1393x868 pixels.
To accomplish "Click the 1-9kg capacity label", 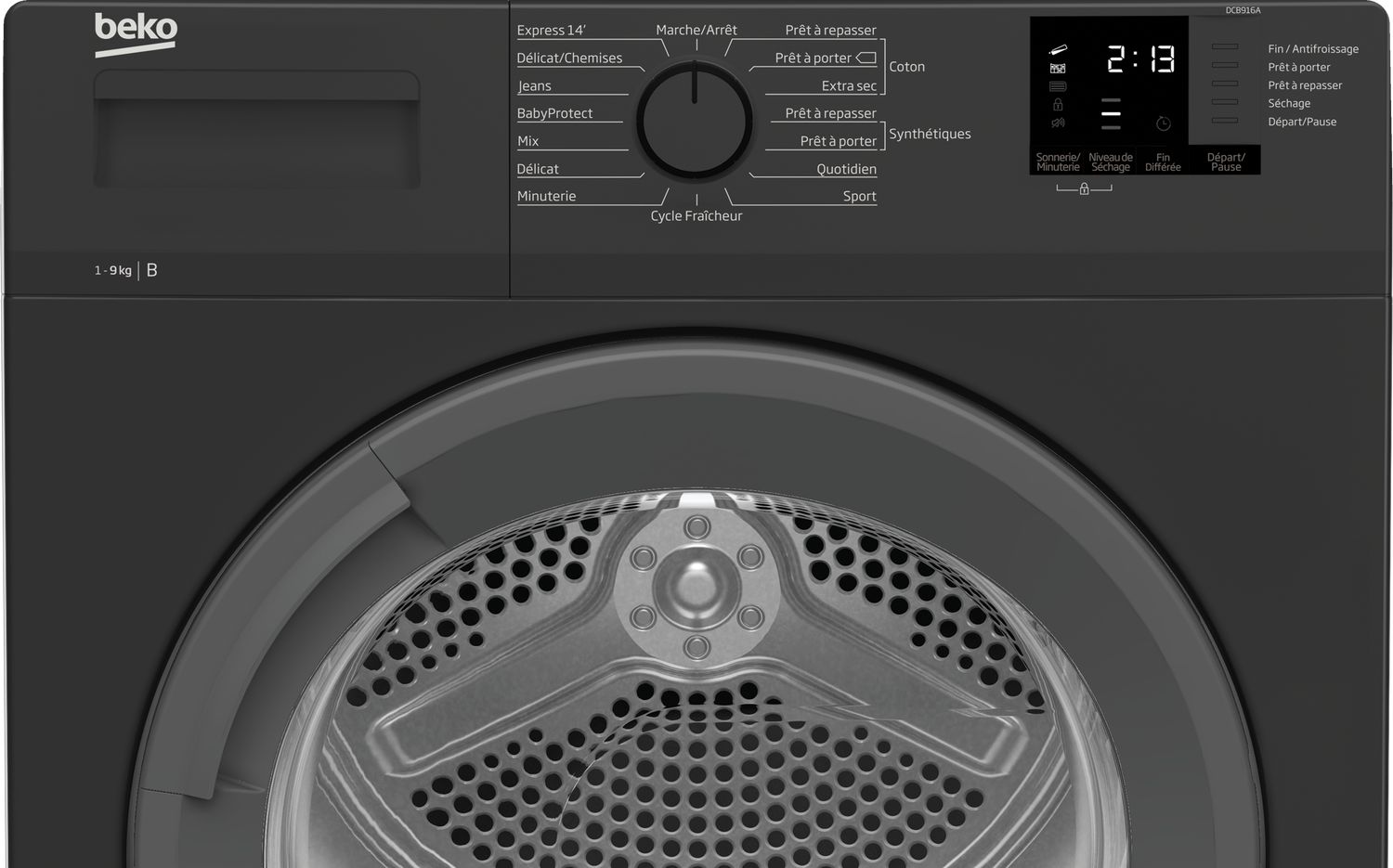I will point(112,270).
